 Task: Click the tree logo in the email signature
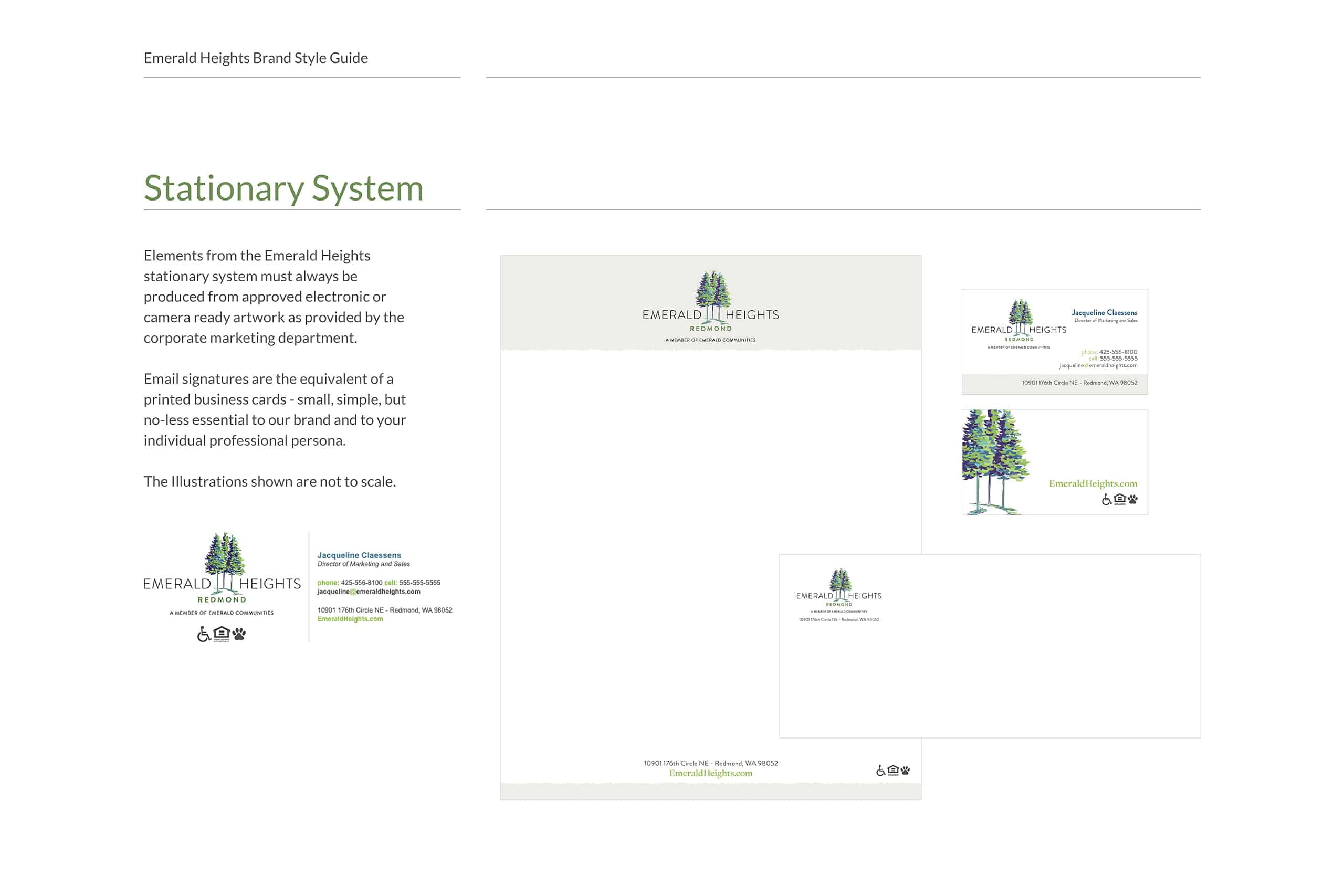[x=225, y=562]
